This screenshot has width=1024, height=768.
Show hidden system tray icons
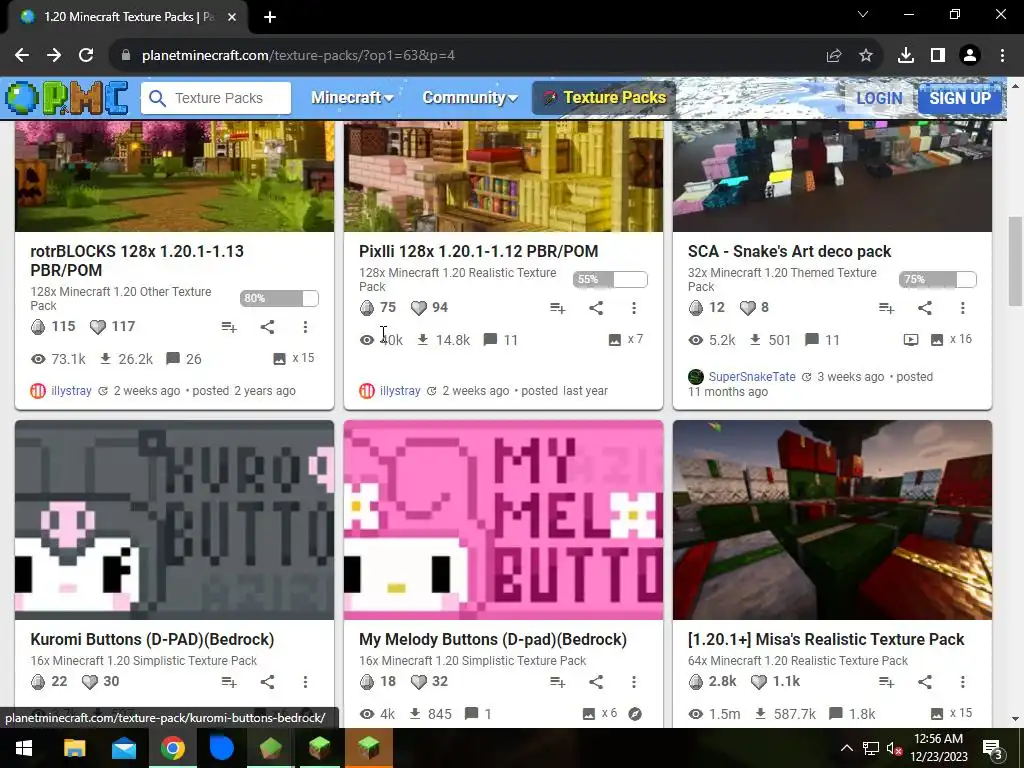pyautogui.click(x=846, y=748)
